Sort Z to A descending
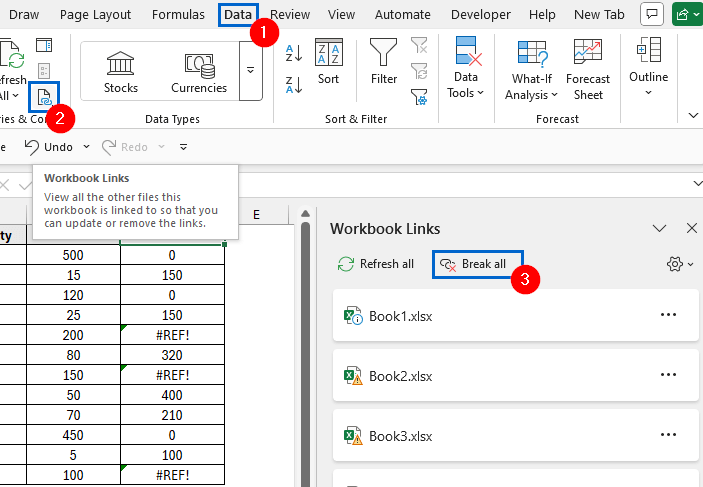Viewport: 703px width, 487px height. (x=293, y=85)
